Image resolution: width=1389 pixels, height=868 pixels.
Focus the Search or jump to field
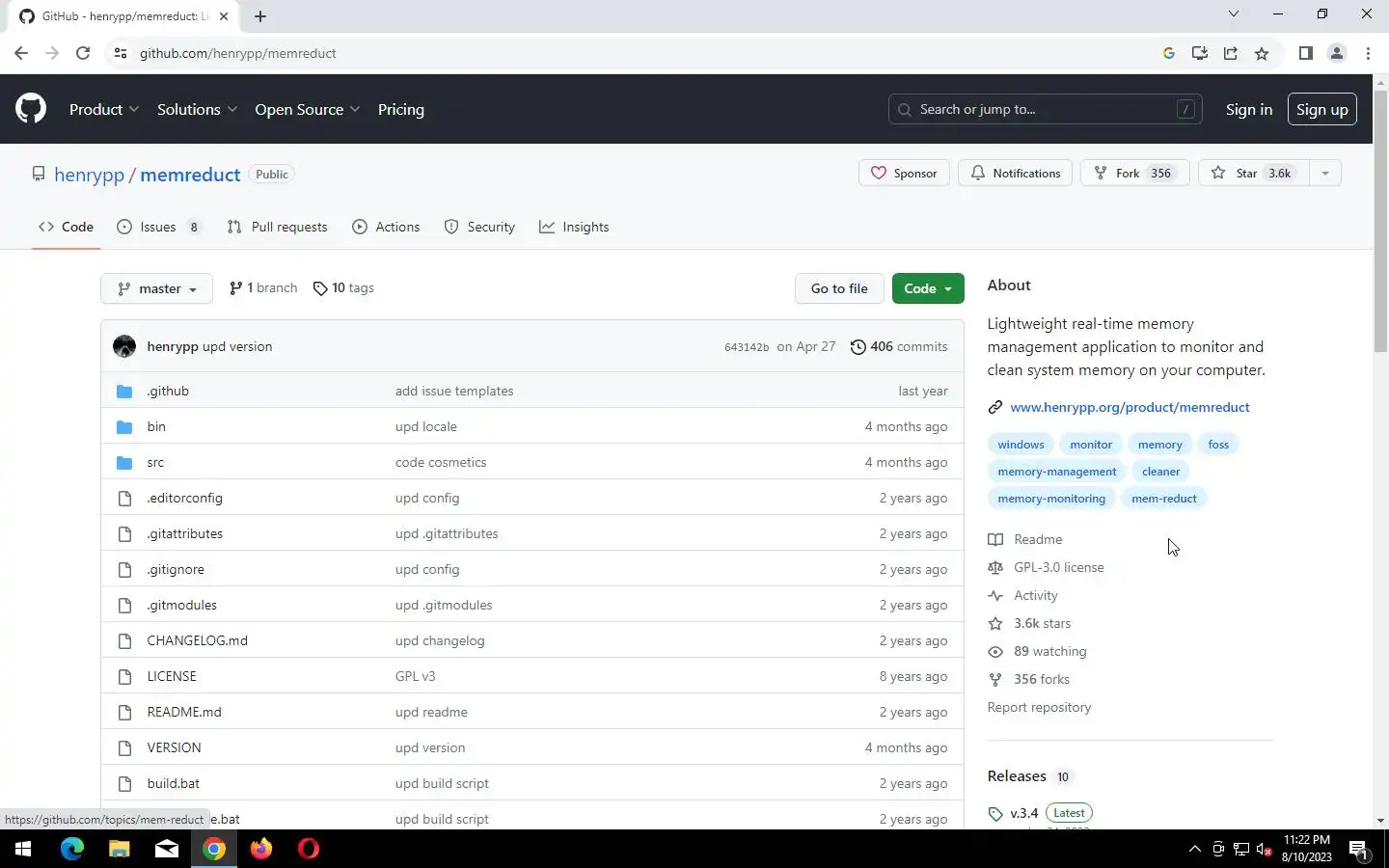[1046, 109]
